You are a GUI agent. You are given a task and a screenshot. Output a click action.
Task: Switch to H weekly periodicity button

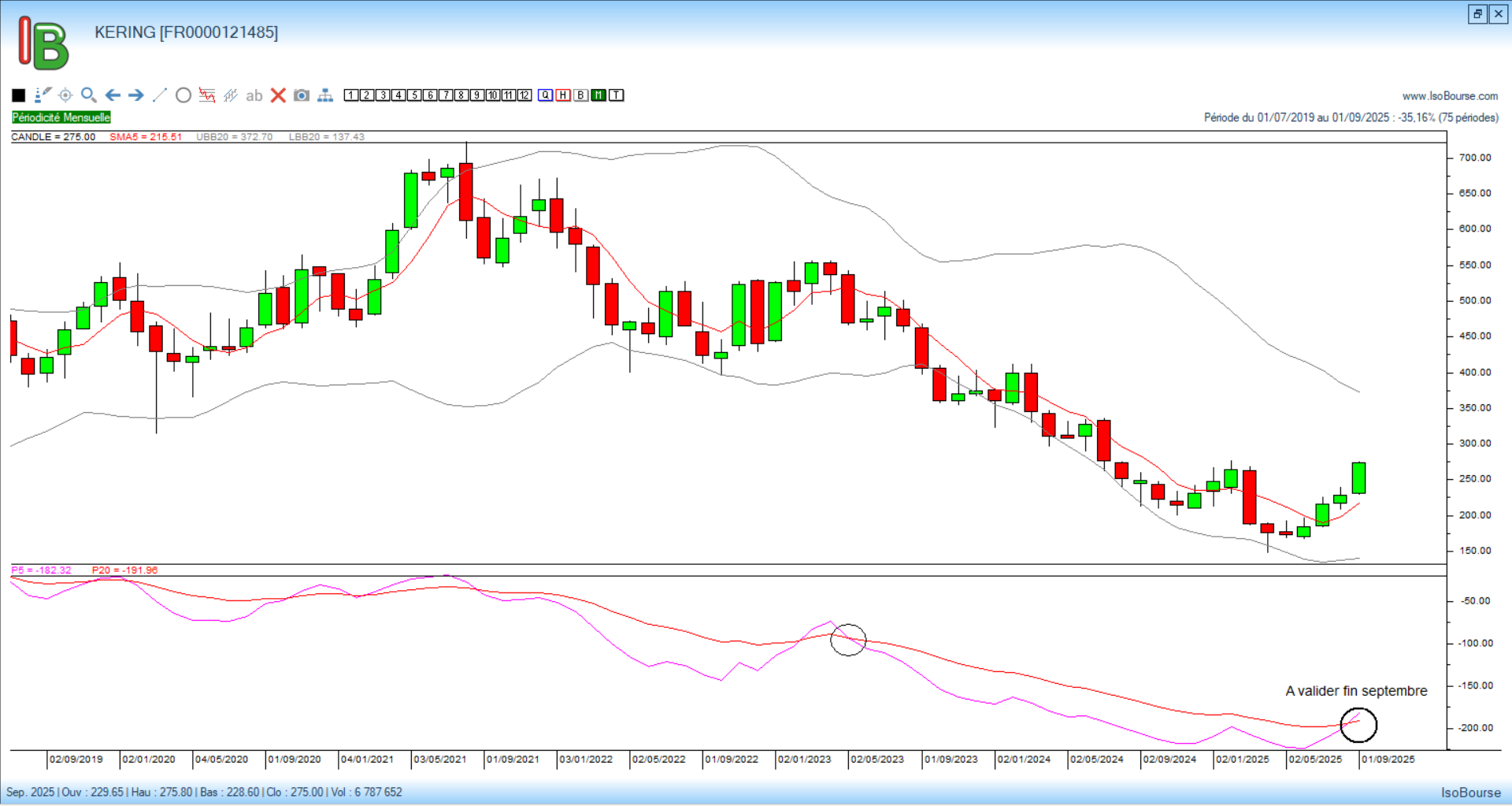click(x=563, y=95)
